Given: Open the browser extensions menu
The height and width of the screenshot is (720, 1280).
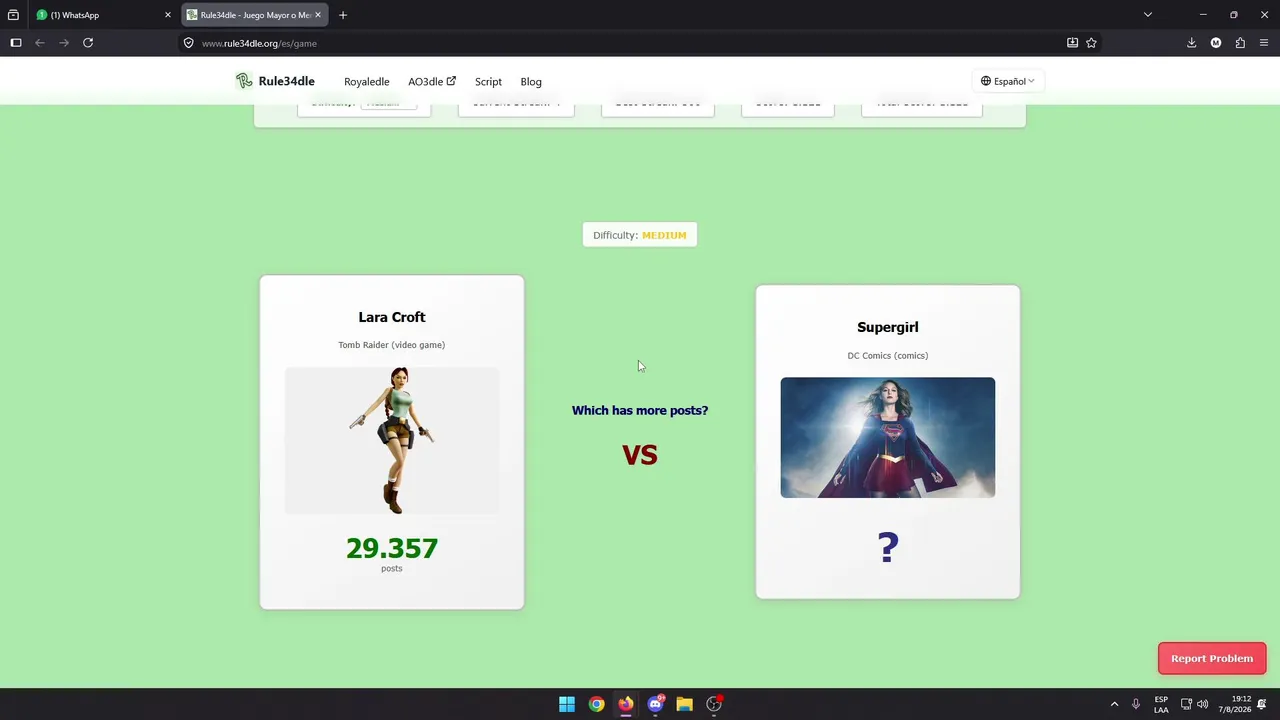Looking at the screenshot, I should (1240, 43).
